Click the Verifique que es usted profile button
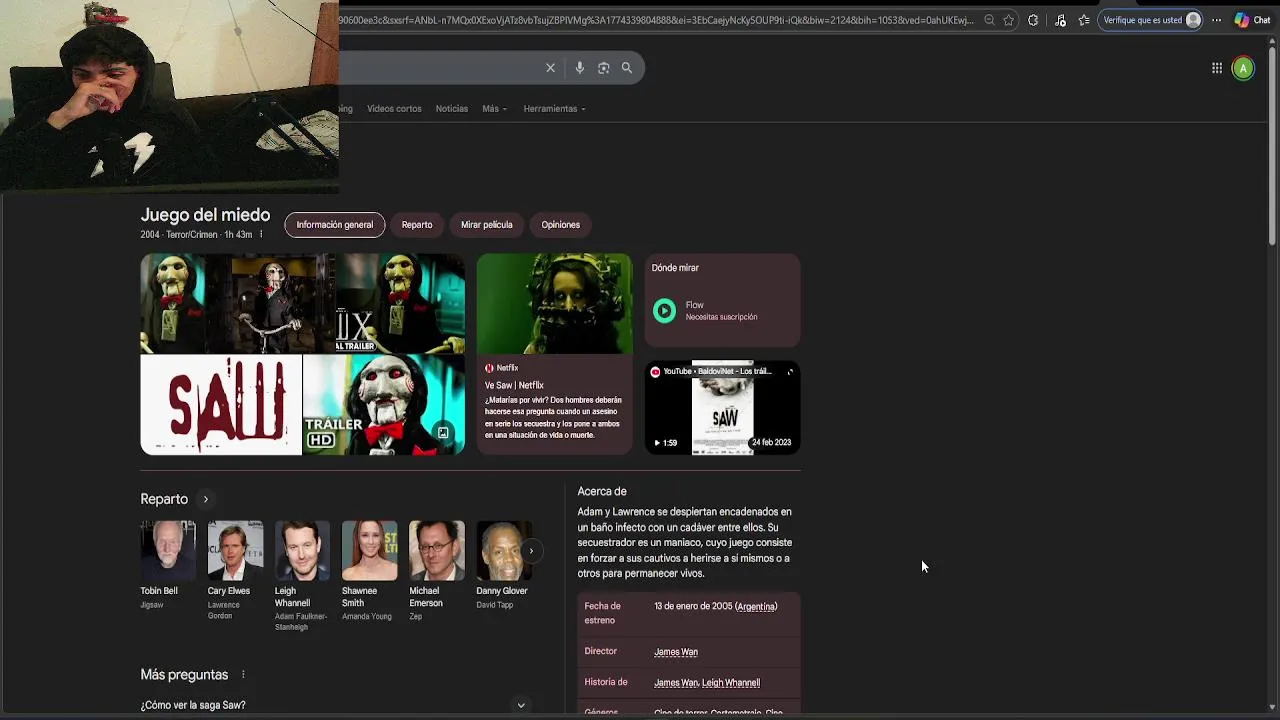 [x=1151, y=20]
